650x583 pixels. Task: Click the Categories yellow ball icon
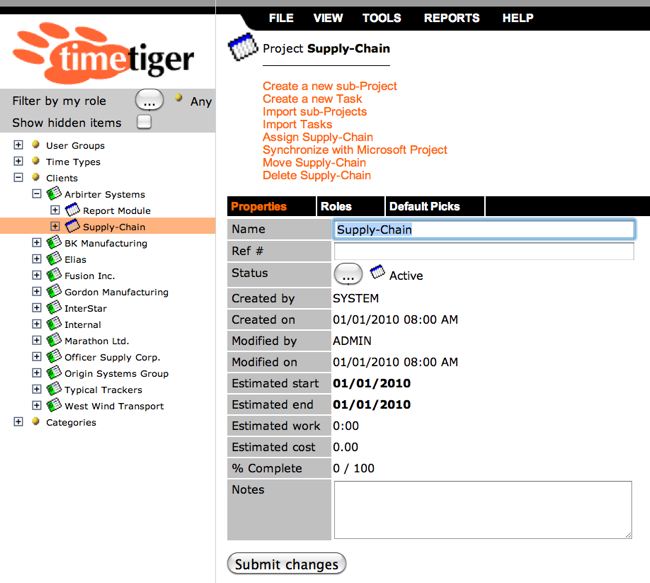click(36, 421)
